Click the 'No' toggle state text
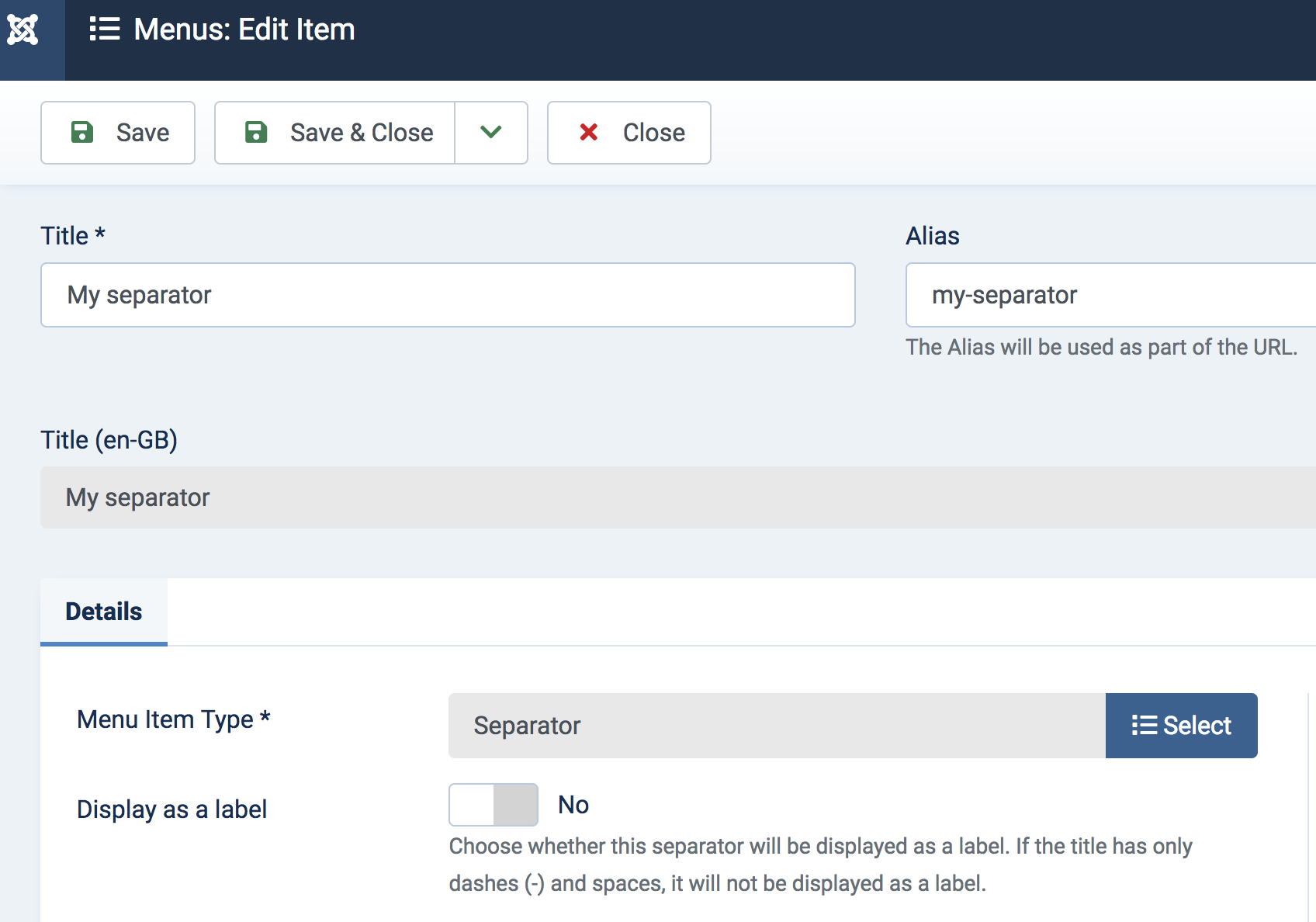This screenshot has height=922, width=1316. point(573,805)
